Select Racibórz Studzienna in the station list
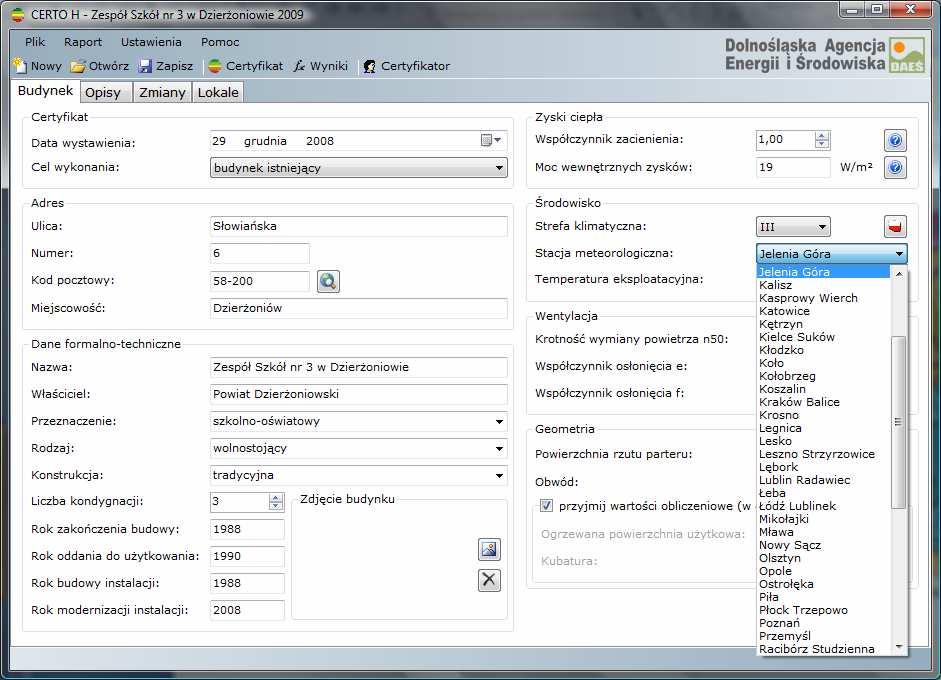The image size is (941, 680). (x=824, y=649)
